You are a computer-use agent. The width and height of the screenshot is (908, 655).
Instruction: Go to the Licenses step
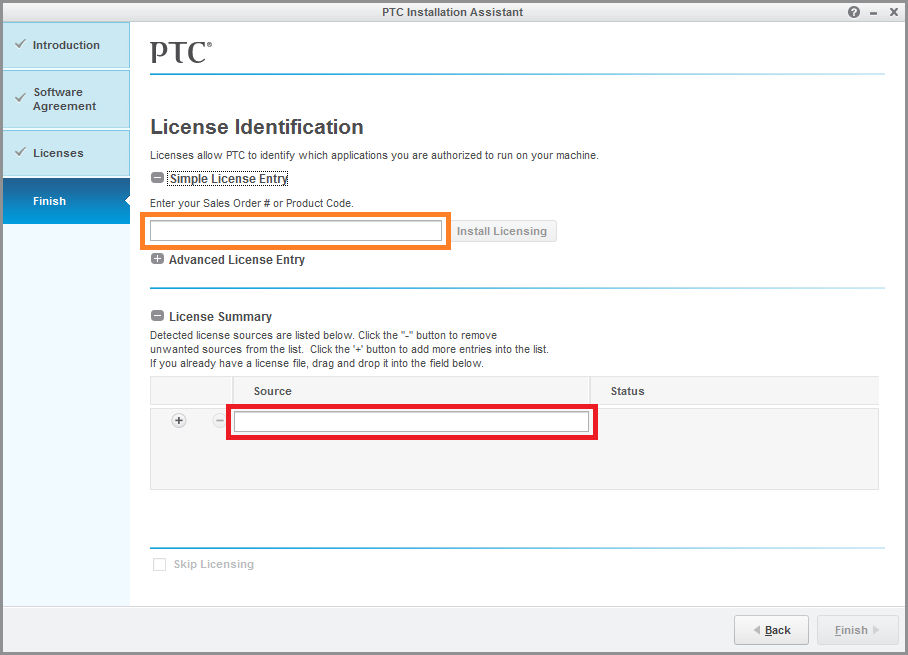tap(66, 153)
